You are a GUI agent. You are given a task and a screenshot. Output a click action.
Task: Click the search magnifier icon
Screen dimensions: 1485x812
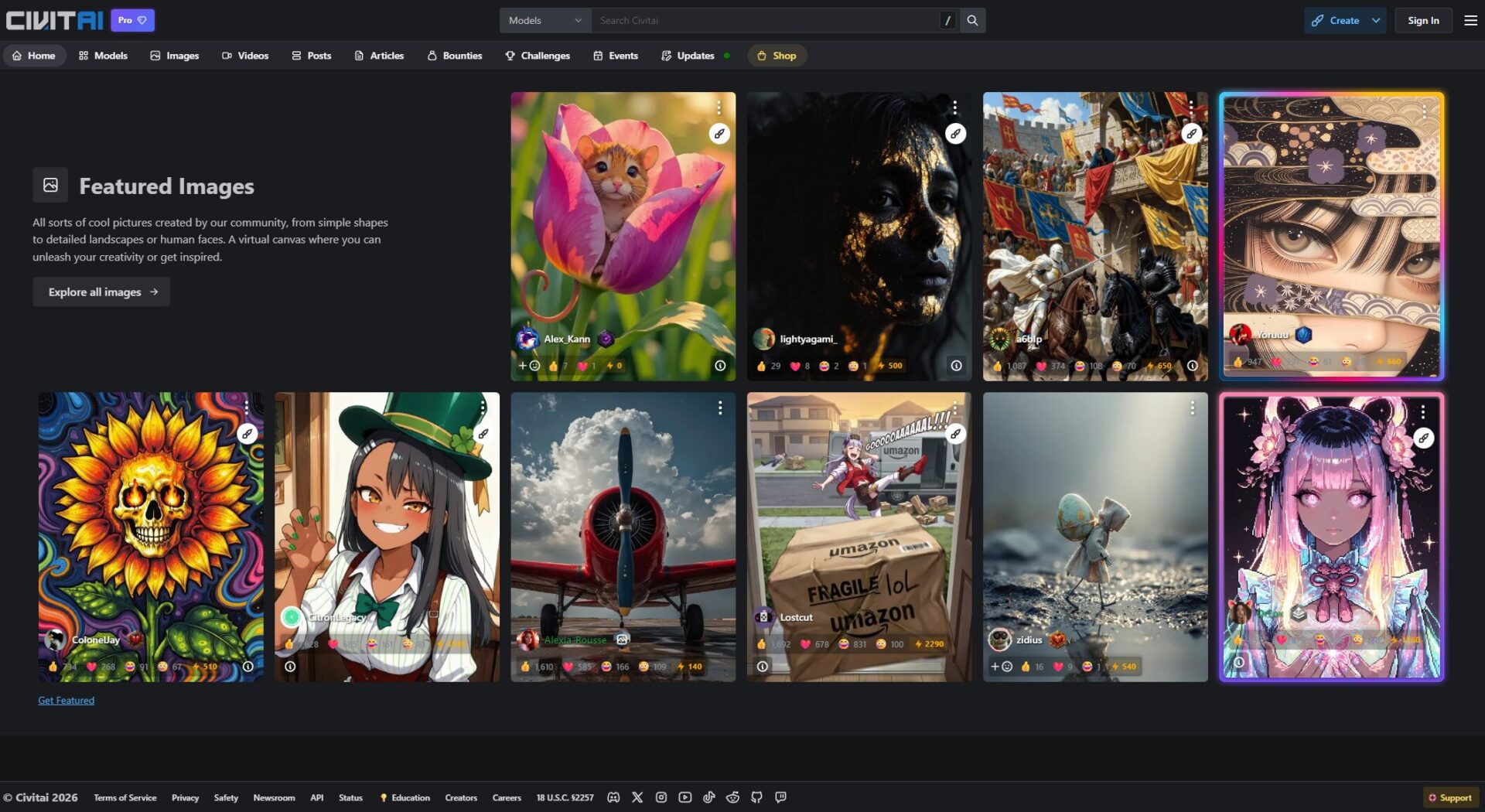(x=972, y=21)
